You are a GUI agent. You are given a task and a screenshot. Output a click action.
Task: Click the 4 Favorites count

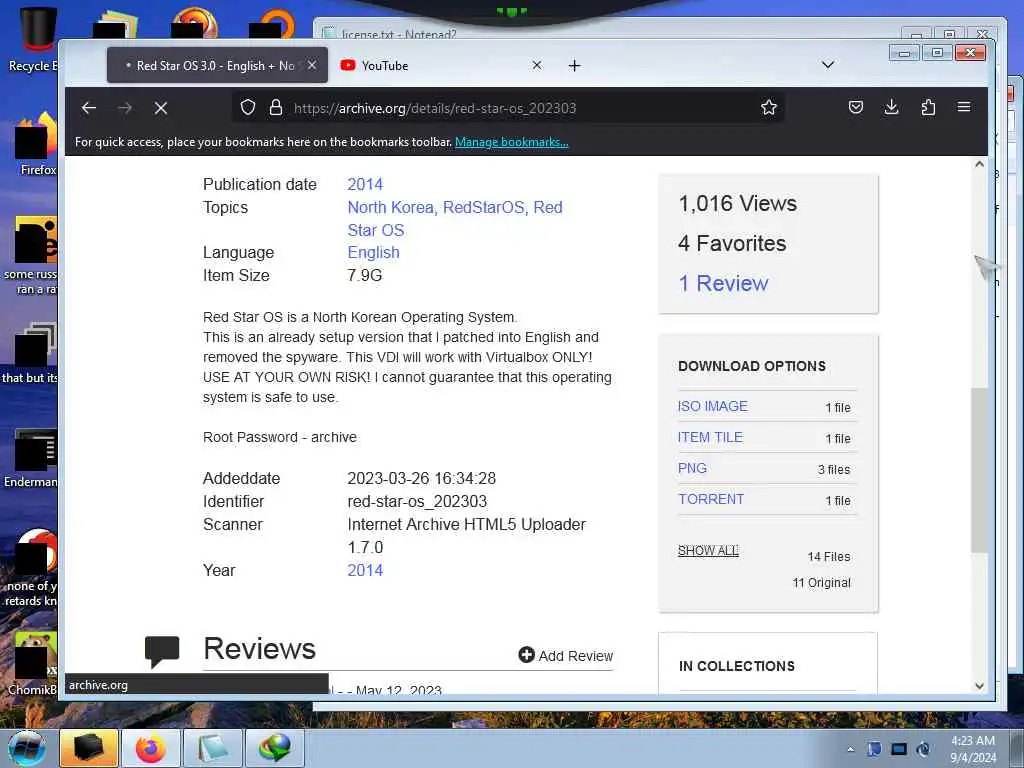pyautogui.click(x=732, y=243)
